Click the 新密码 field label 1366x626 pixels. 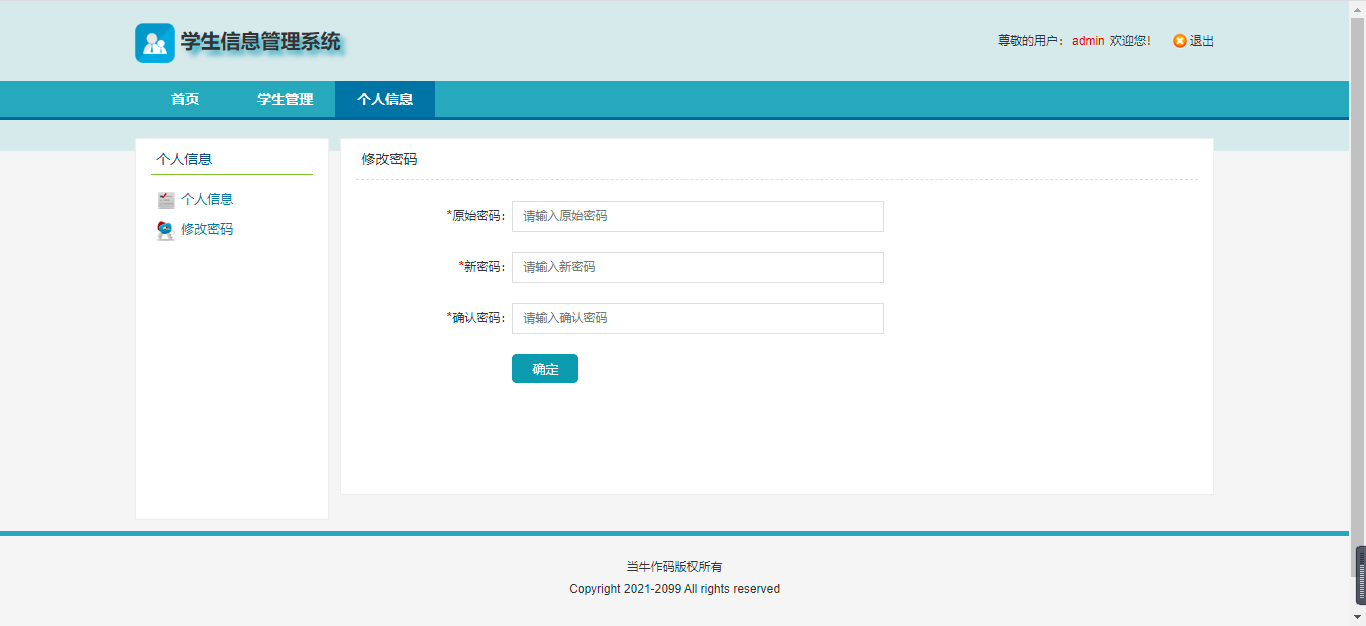(x=482, y=267)
